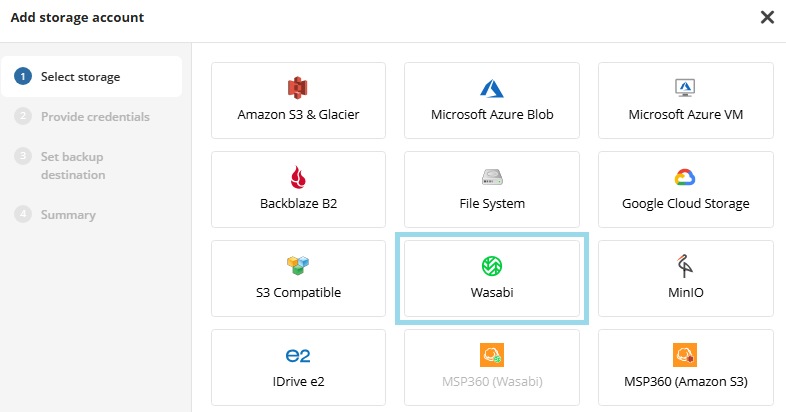786x412 pixels.
Task: Choose the Backblaze B2 label
Action: 298,203
